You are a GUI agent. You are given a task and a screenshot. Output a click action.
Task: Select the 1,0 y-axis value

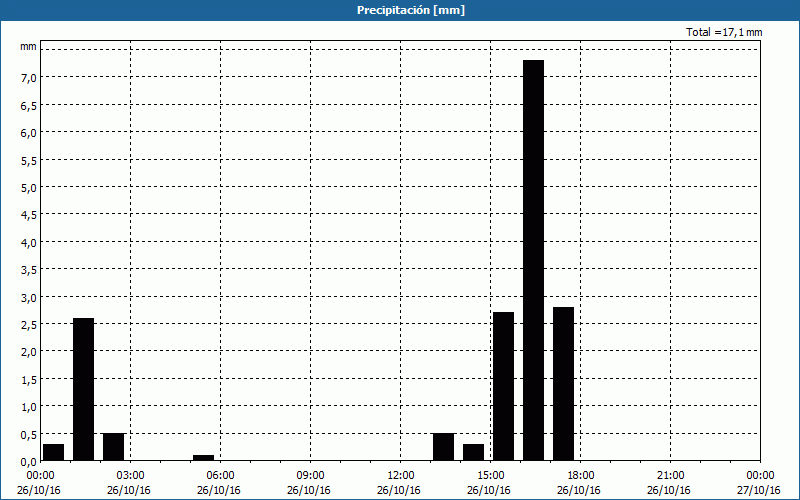coord(29,407)
